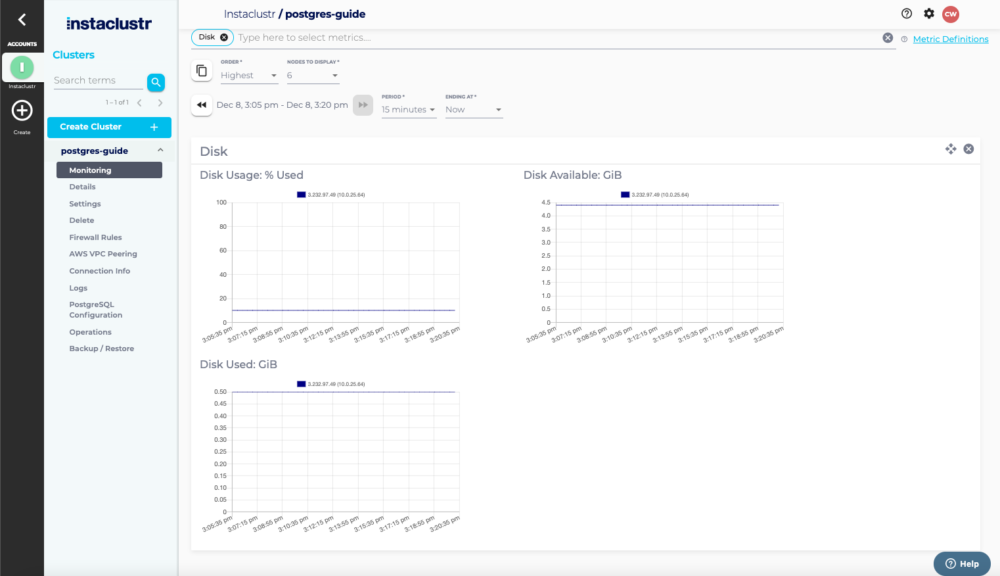This screenshot has height=576, width=1000.
Task: Open the copy metrics panel icon
Action: tap(201, 69)
